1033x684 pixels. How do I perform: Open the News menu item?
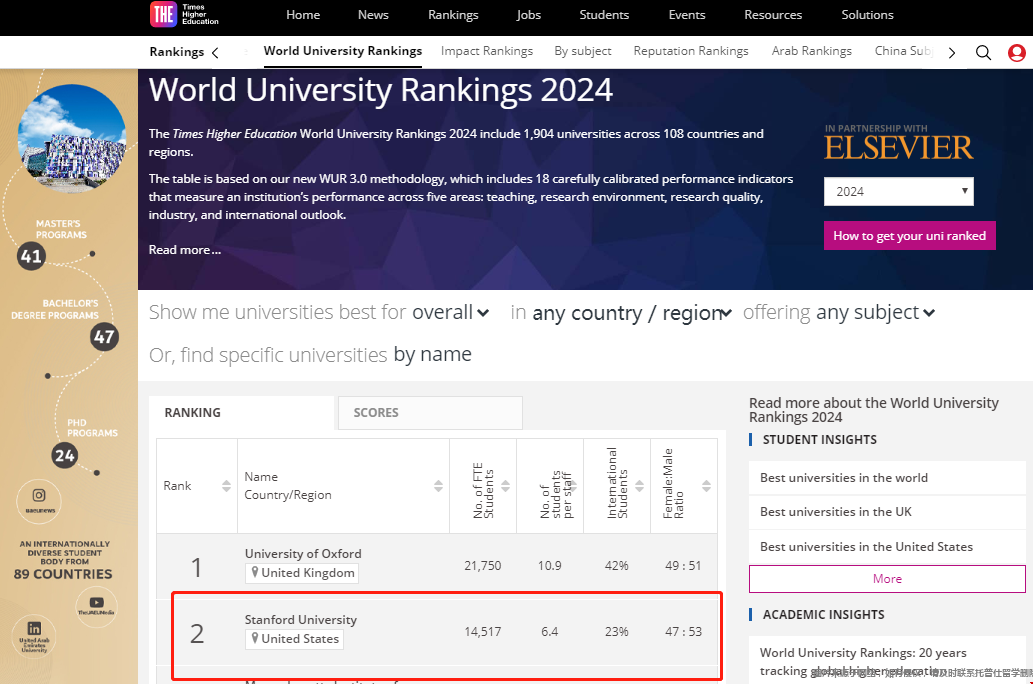[x=373, y=14]
